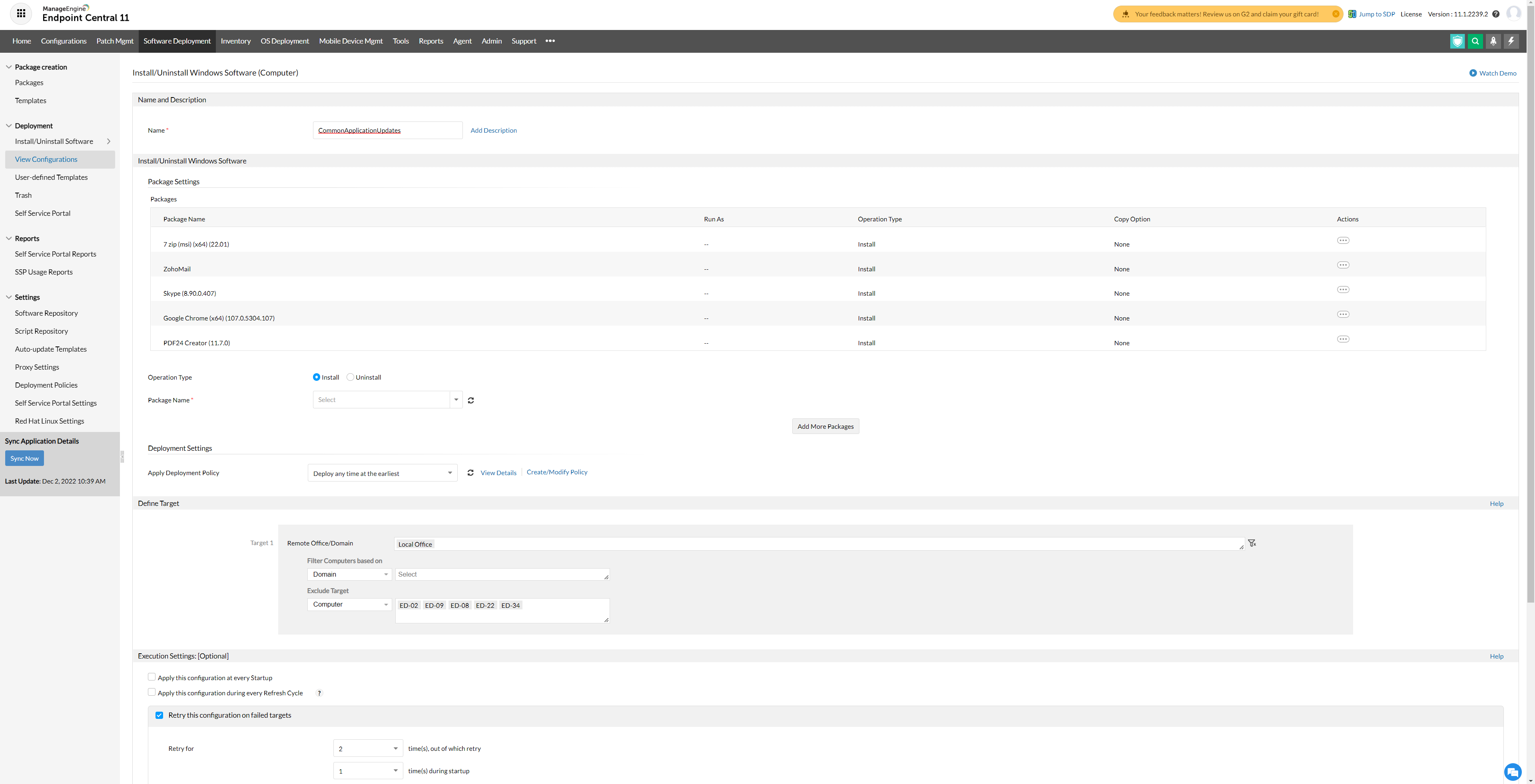1535x784 pixels.
Task: Click the configuration Name input field
Action: point(387,131)
